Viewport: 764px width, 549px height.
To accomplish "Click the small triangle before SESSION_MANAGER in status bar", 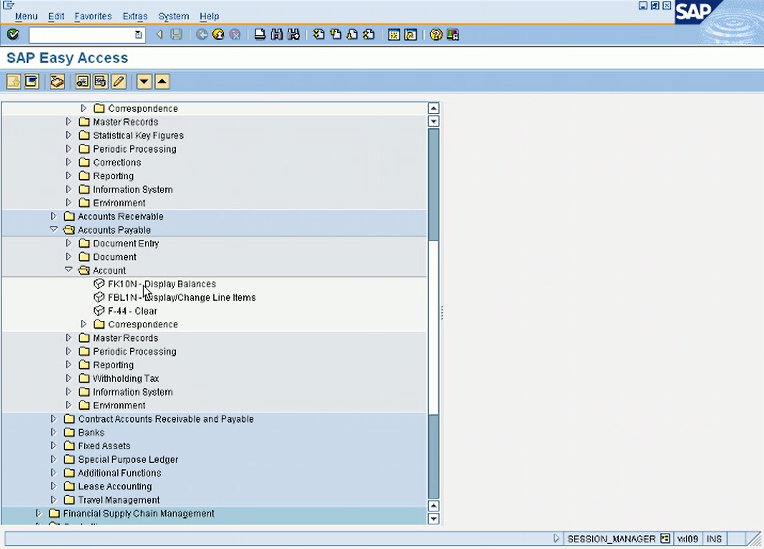I will click(556, 538).
